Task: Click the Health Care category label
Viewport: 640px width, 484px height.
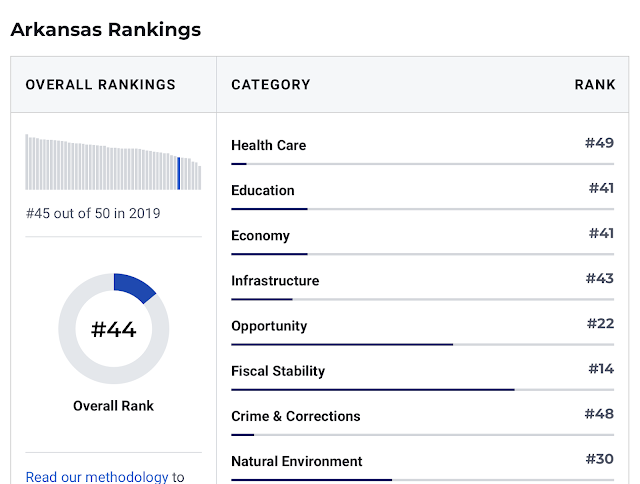Action: click(x=268, y=145)
